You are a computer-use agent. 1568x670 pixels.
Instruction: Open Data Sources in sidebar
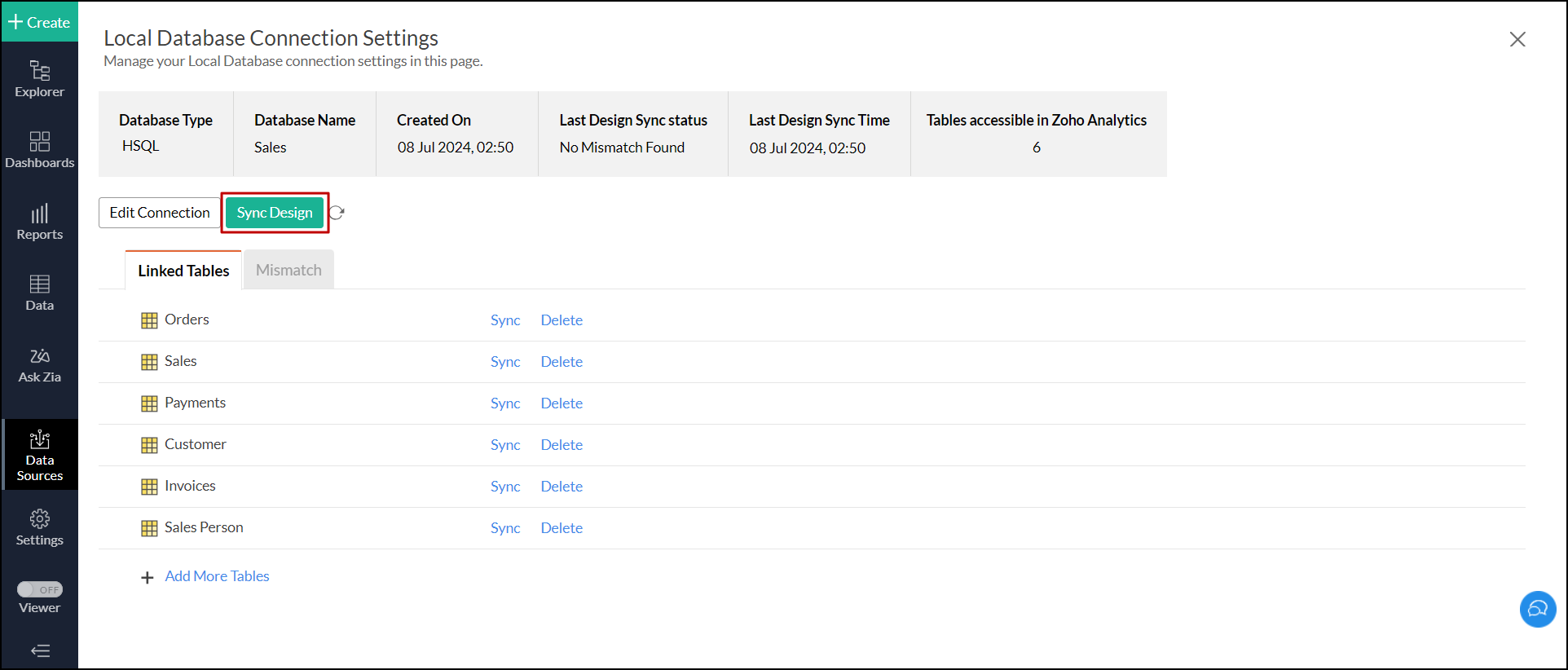[x=39, y=455]
